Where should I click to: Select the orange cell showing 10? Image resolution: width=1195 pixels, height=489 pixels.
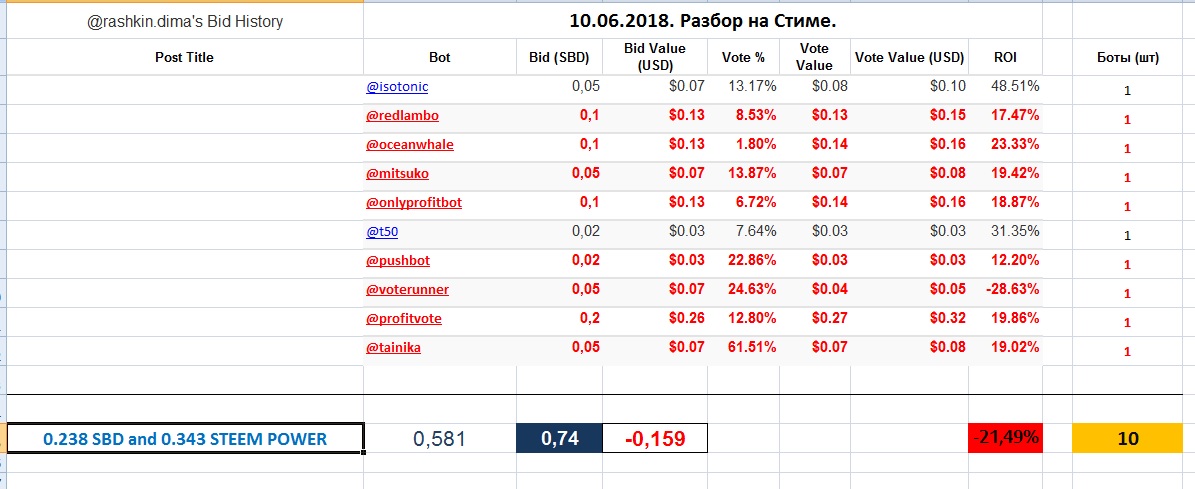pyautogui.click(x=1128, y=438)
